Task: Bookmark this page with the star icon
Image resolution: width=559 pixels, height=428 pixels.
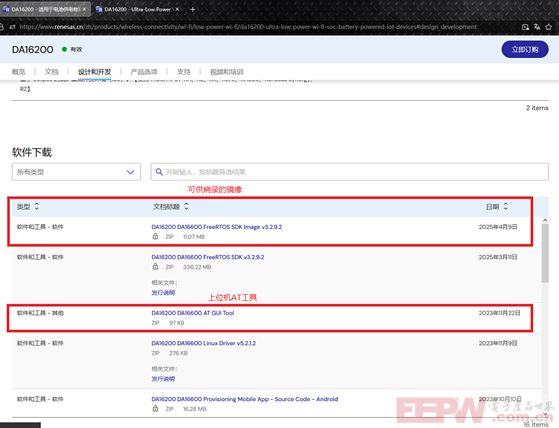Action: point(548,27)
